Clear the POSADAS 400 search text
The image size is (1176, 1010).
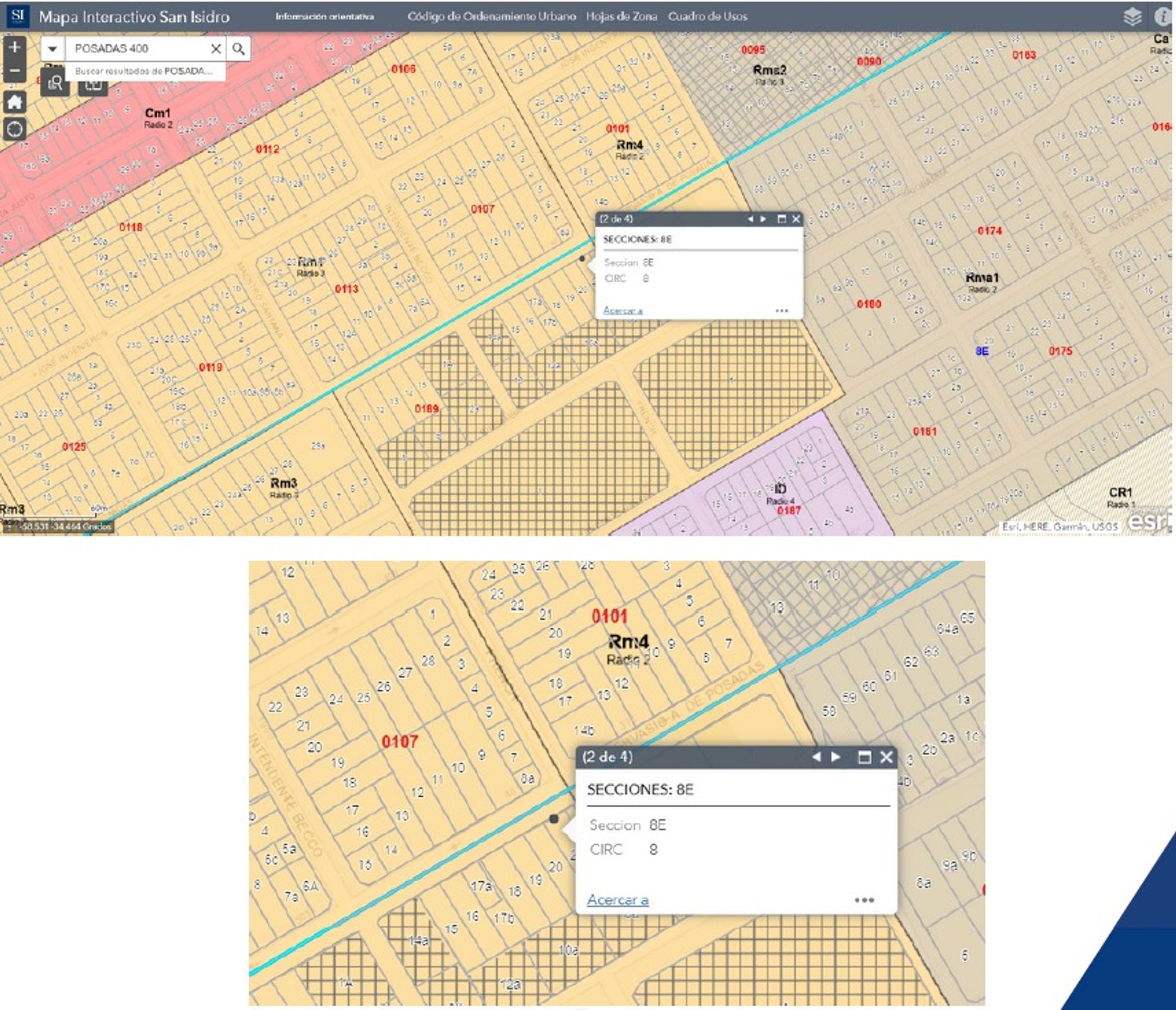pos(216,48)
